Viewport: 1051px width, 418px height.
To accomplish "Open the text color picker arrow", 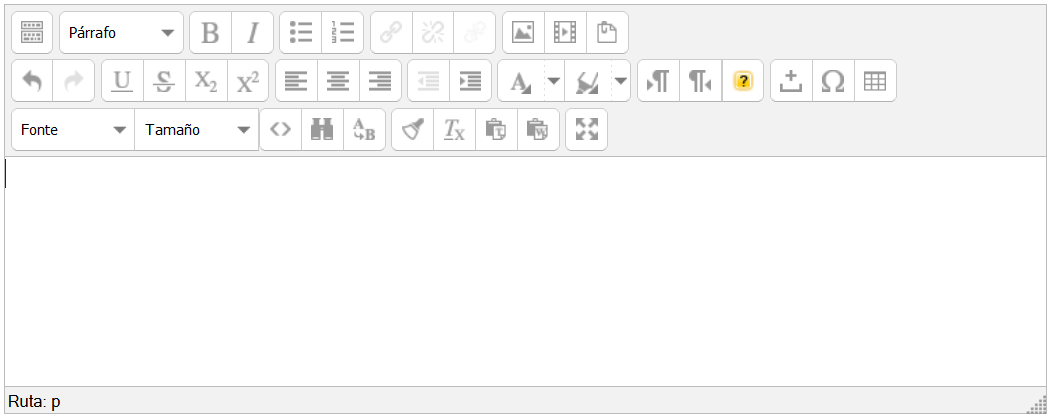I will click(x=553, y=81).
